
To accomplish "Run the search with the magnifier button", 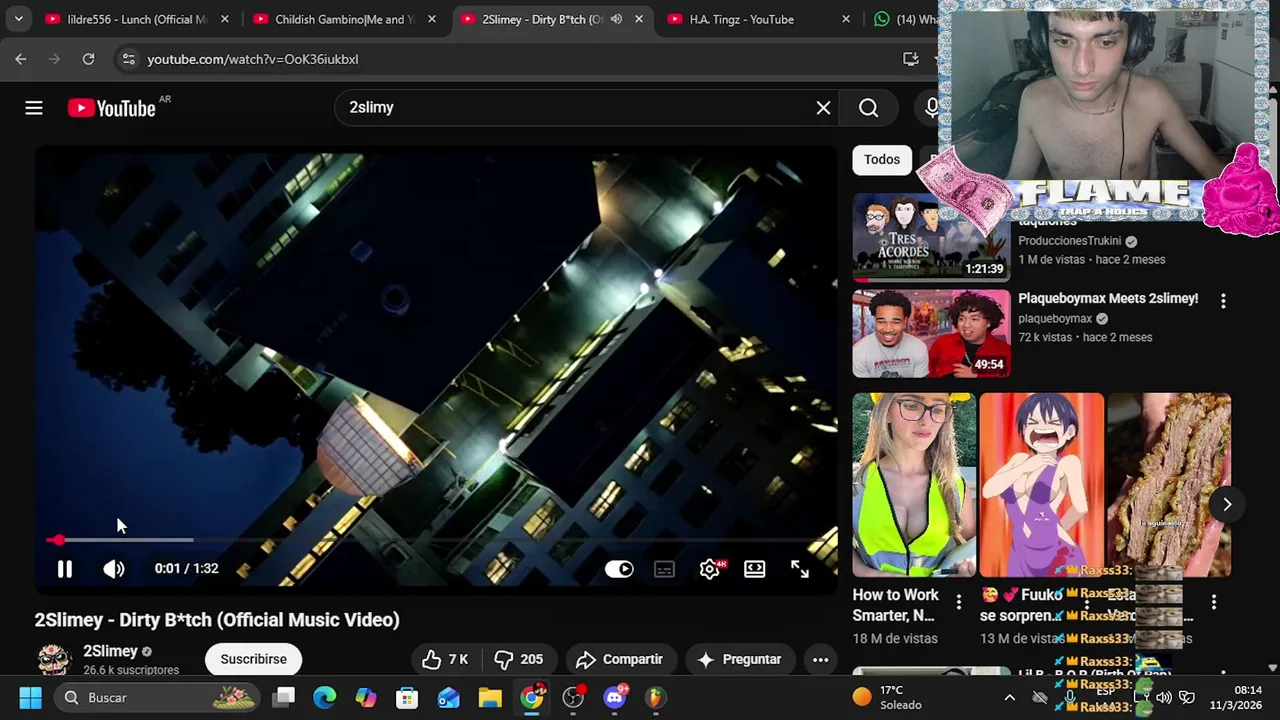I will click(x=868, y=108).
